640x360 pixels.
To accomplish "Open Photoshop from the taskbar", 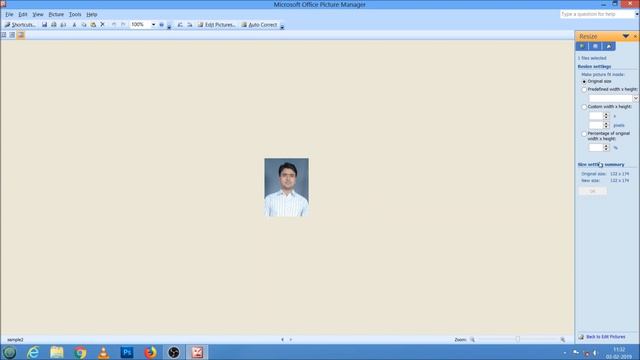I will click(x=127, y=352).
